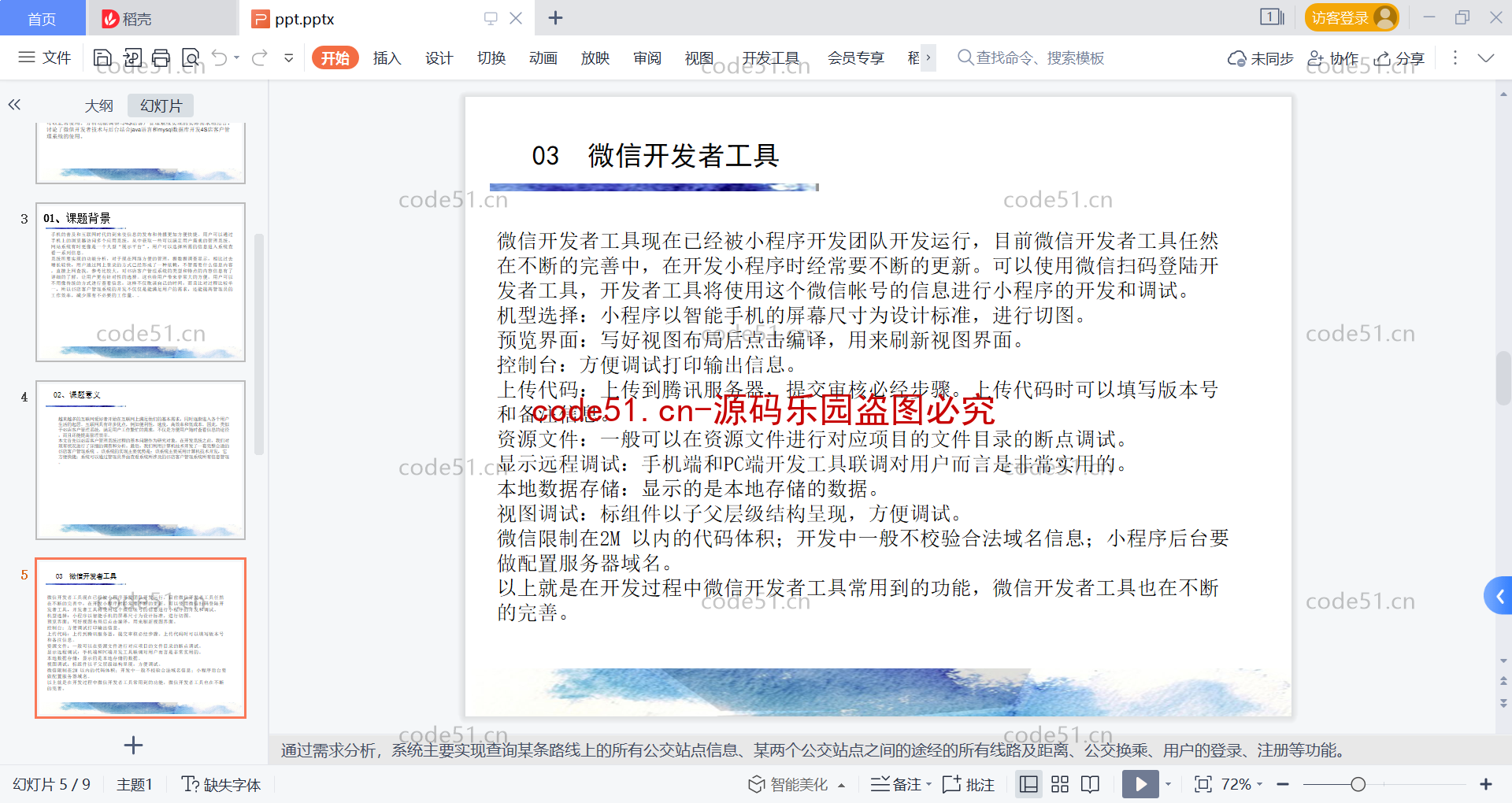This screenshot has width=1512, height=803.
Task: Switch to slide sorter view icon
Action: pyautogui.click(x=1060, y=784)
